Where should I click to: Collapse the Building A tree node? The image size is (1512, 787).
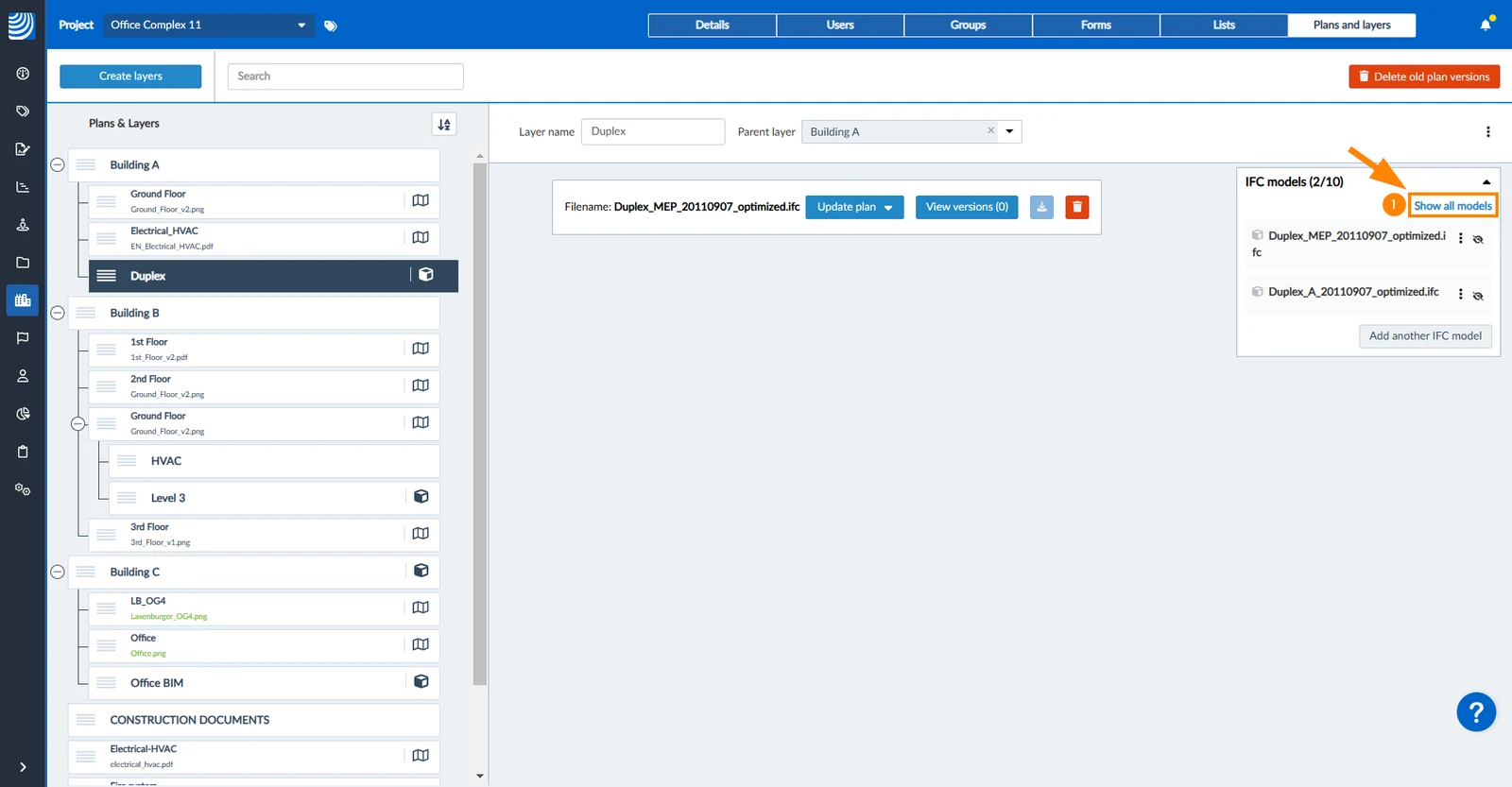click(58, 164)
